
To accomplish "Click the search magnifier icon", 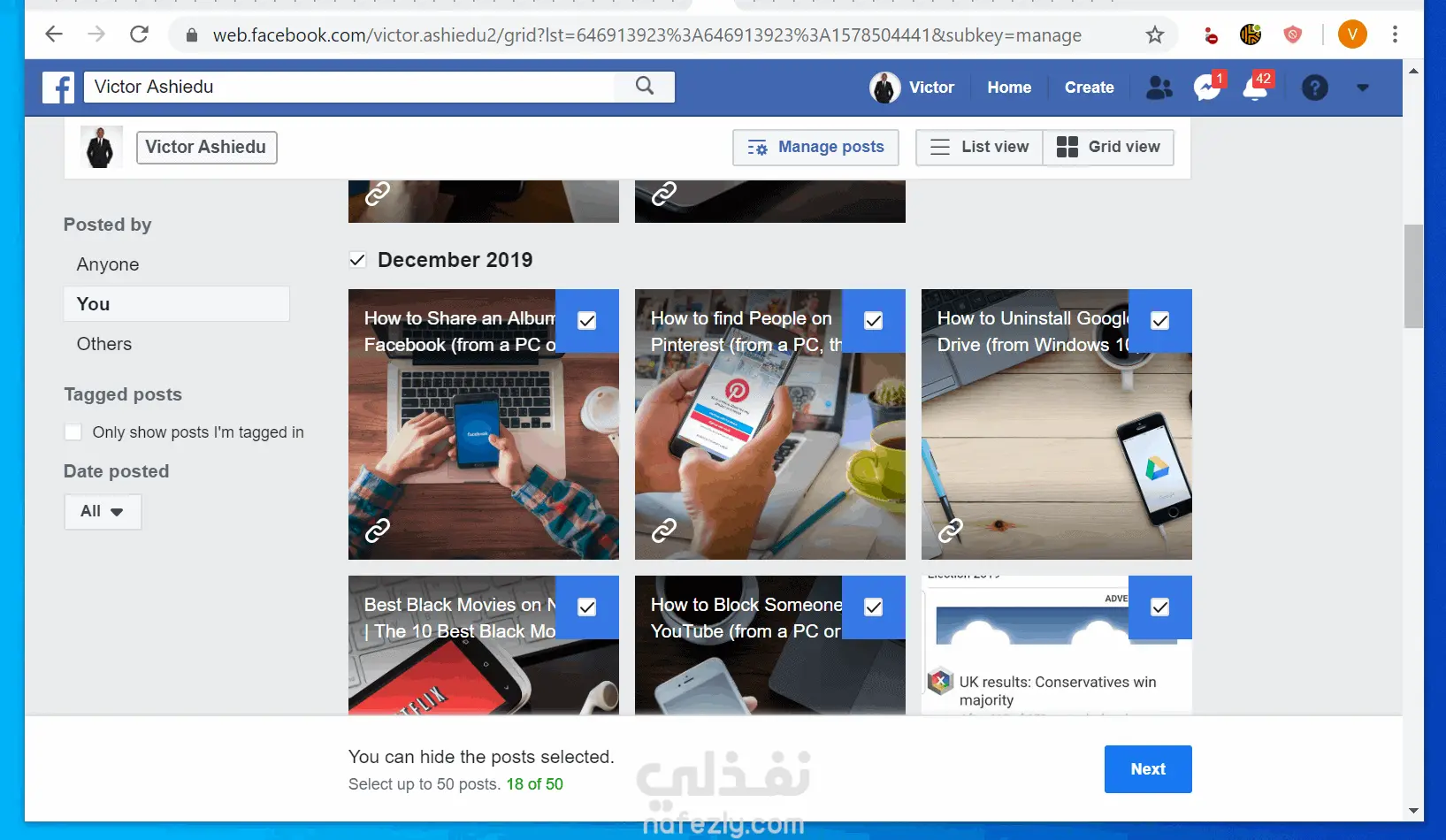I will [x=645, y=86].
